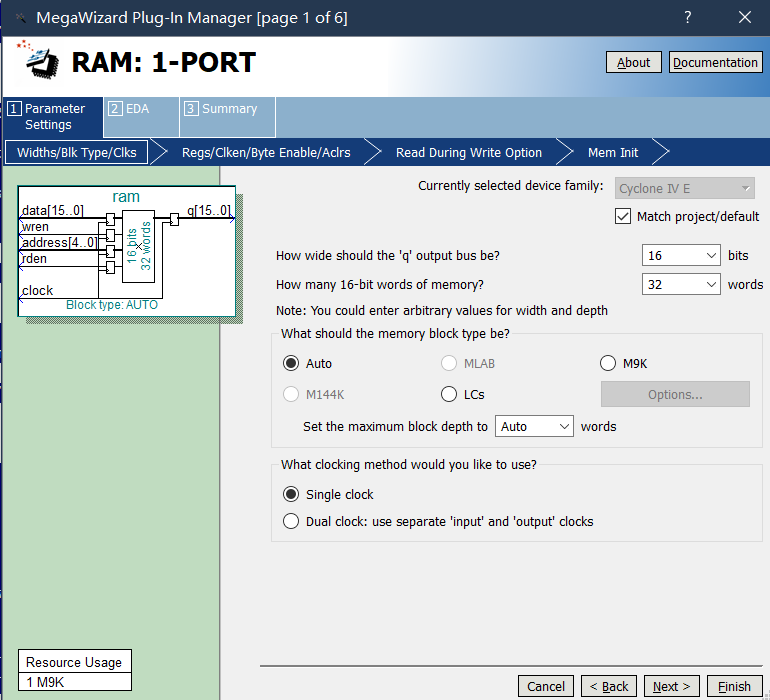Image resolution: width=770 pixels, height=700 pixels.
Task: Go to Read During Write Option step
Action: [468, 152]
